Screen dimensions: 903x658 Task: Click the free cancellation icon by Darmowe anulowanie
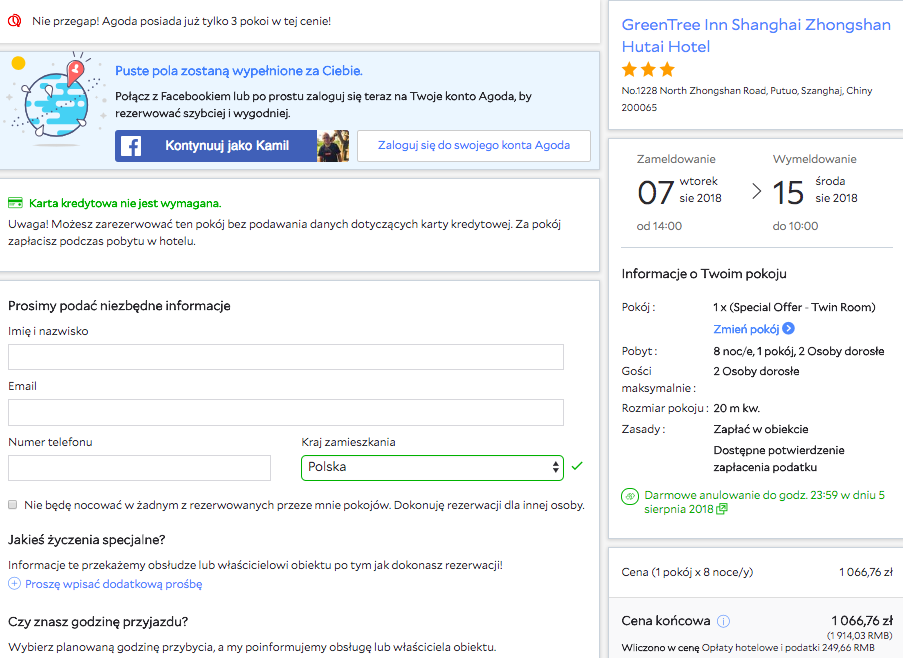pos(630,495)
